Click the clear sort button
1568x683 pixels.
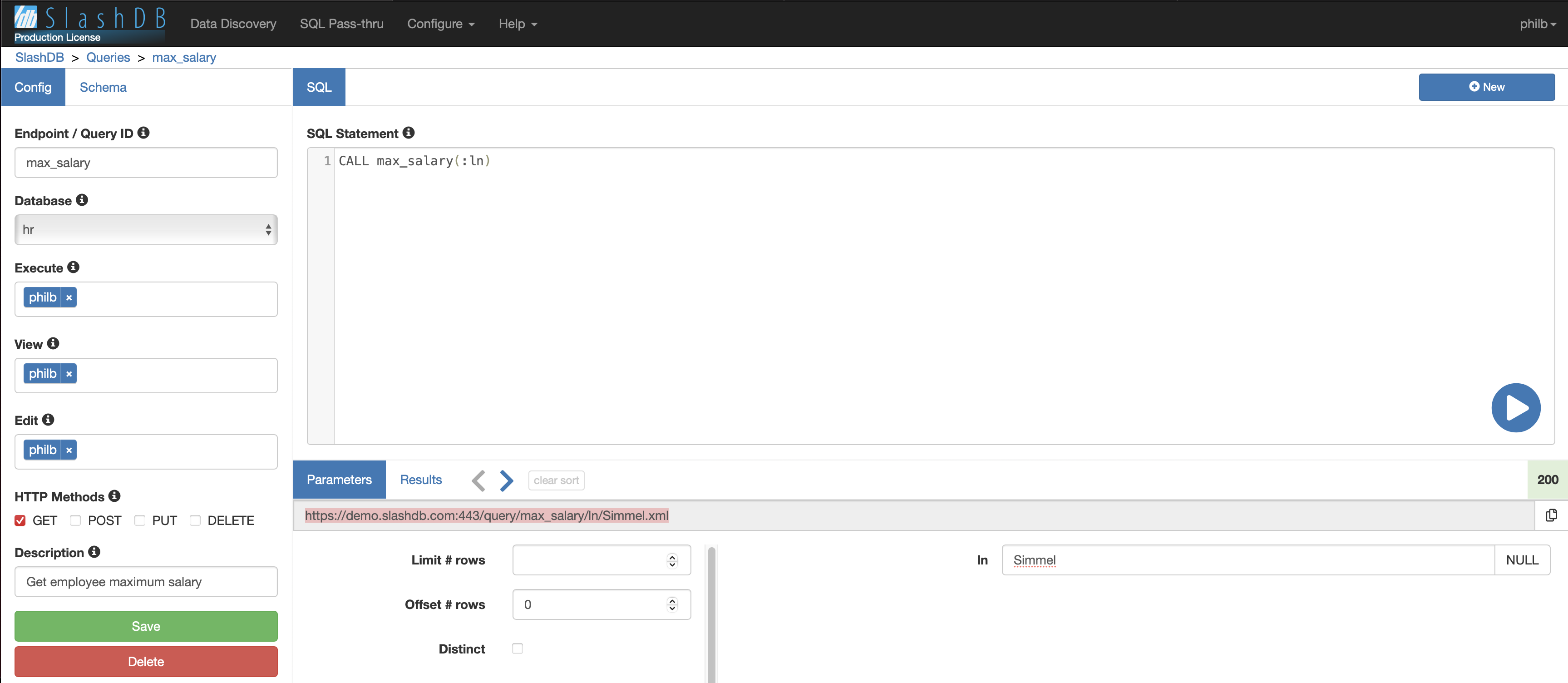pos(556,480)
